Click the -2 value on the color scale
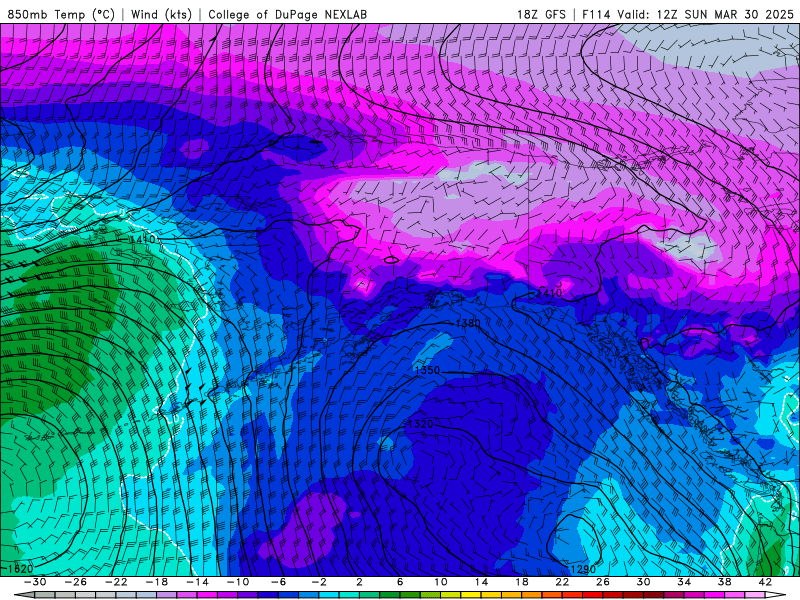This screenshot has width=800, height=600. click(319, 582)
